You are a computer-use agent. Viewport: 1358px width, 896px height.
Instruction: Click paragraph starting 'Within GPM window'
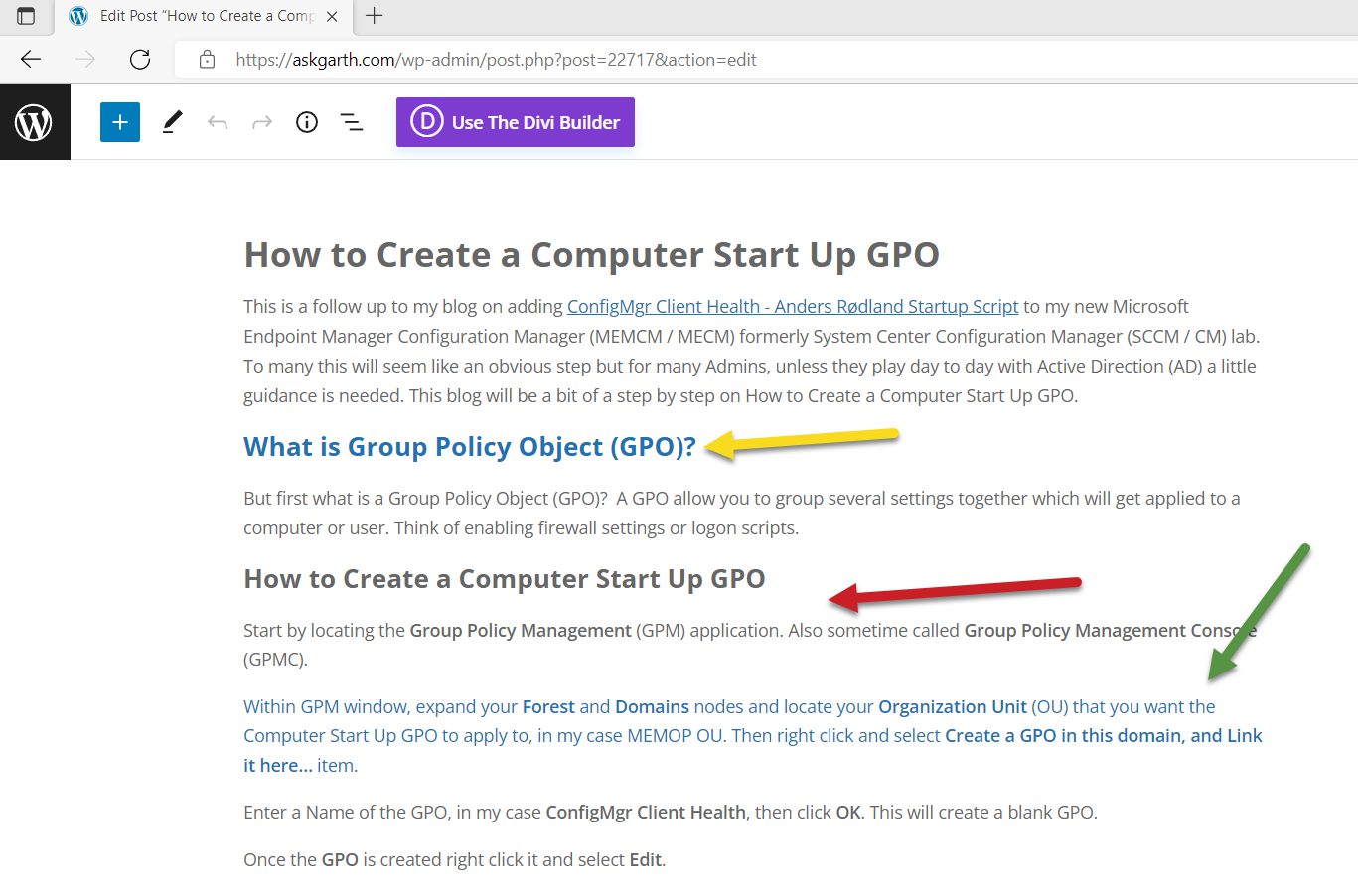[753, 736]
